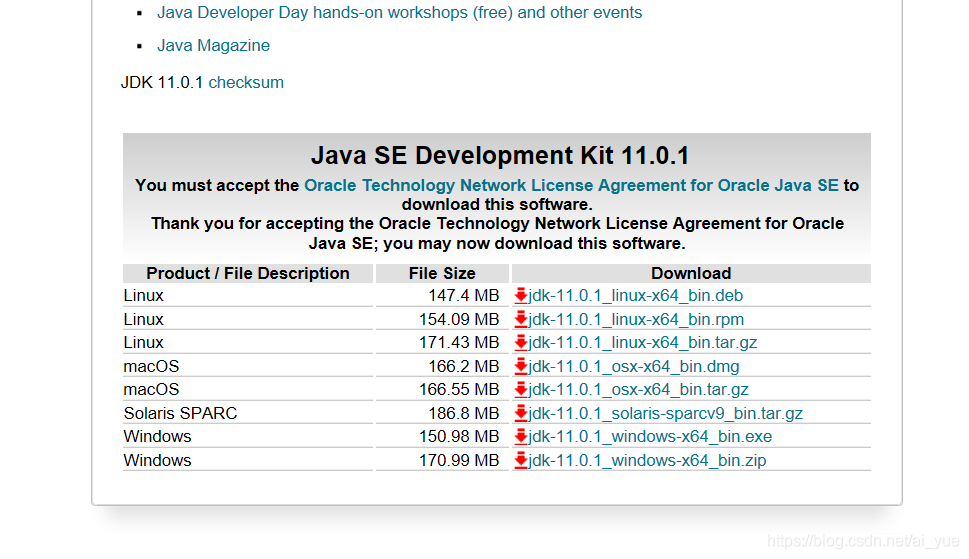Click Windows cell in 150.98 MB row
The image size is (969, 559).
coord(248,437)
